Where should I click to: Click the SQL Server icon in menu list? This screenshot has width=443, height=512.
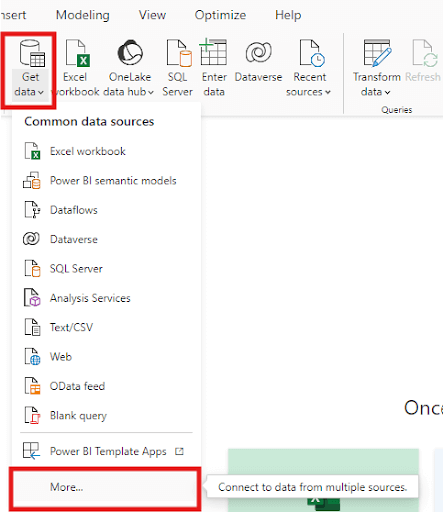(x=32, y=268)
